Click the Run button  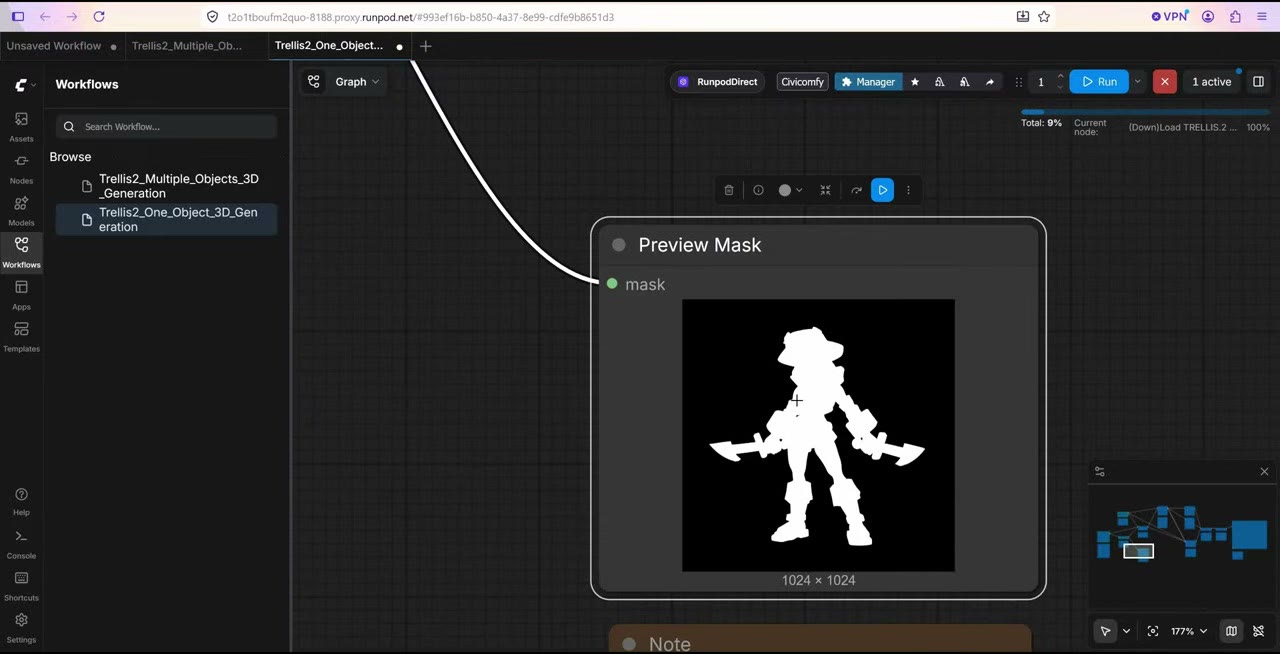[x=1099, y=82]
